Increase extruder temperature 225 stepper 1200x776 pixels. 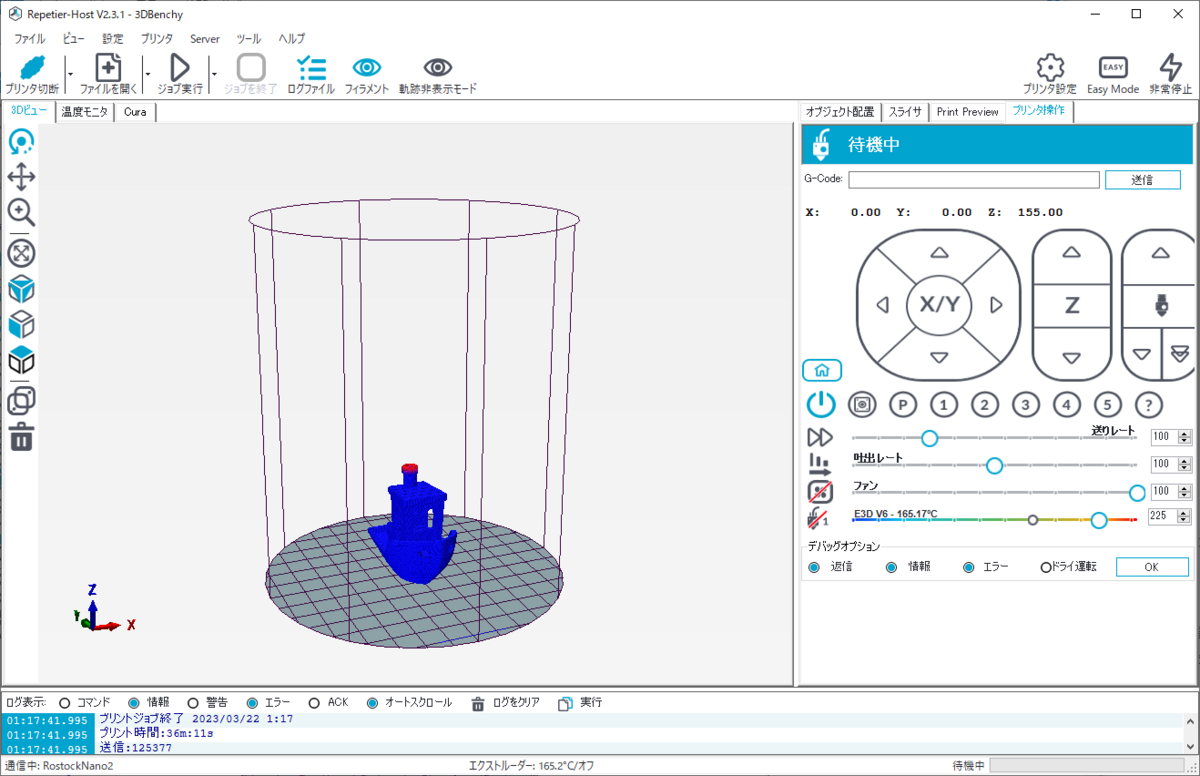tap(1184, 513)
